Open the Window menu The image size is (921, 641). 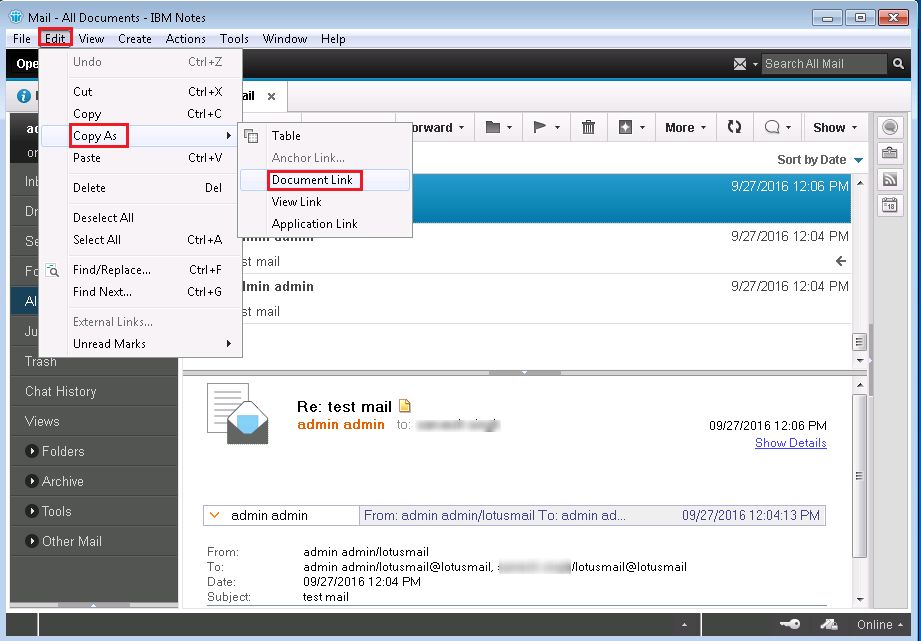285,39
